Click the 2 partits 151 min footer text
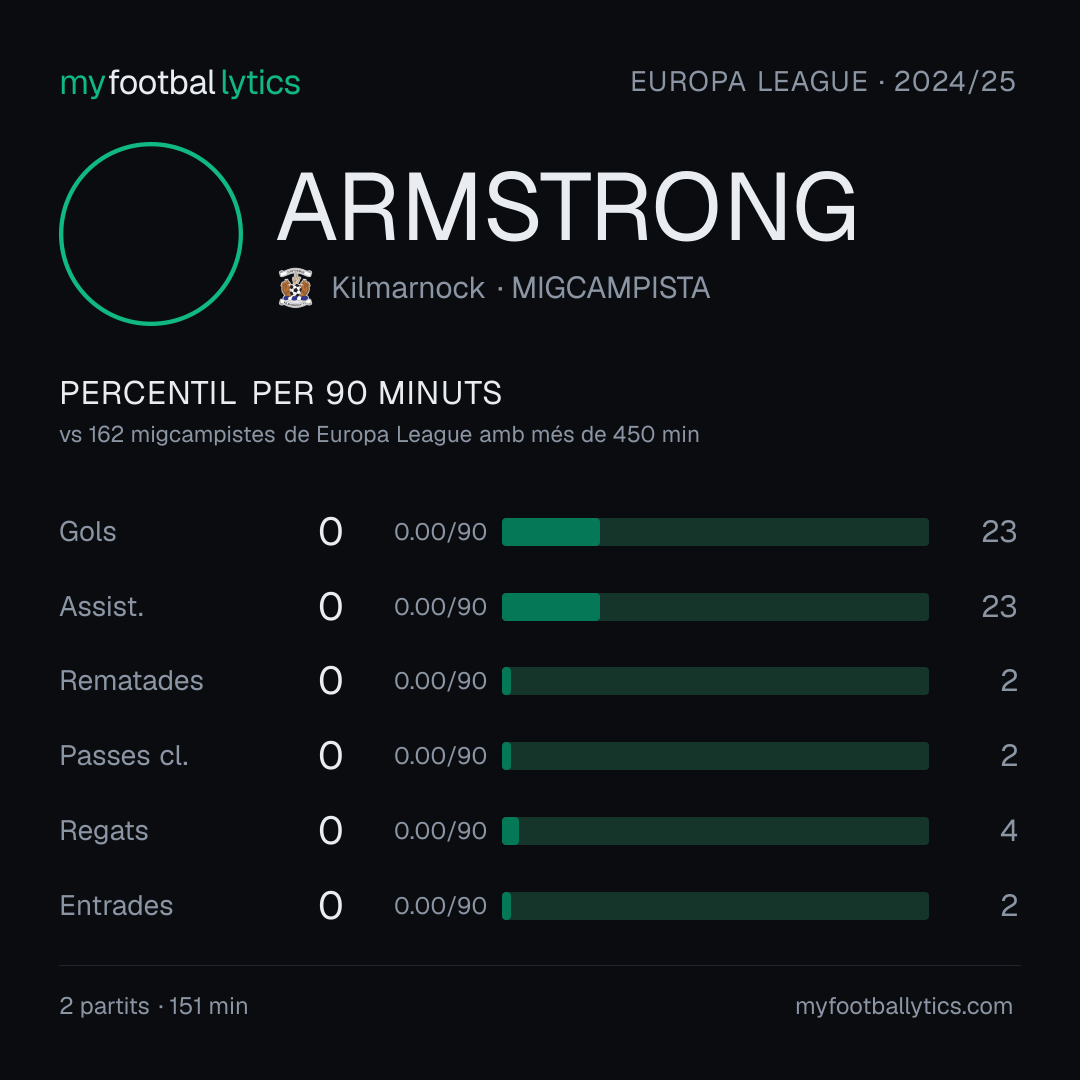1080x1080 pixels. tap(154, 1006)
